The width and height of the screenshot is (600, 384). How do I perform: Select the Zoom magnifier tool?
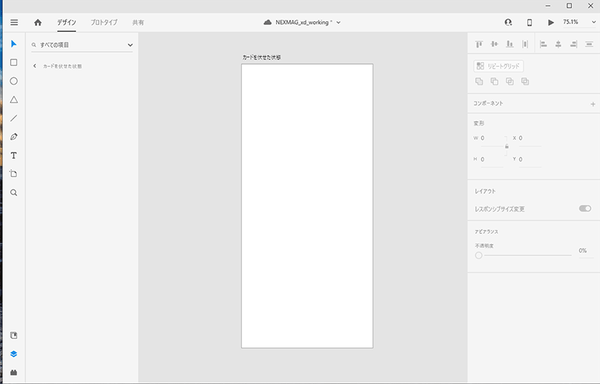(x=14, y=193)
